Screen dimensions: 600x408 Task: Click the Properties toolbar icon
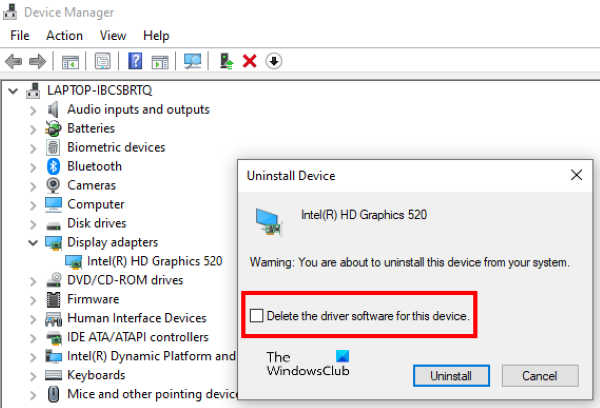point(102,61)
